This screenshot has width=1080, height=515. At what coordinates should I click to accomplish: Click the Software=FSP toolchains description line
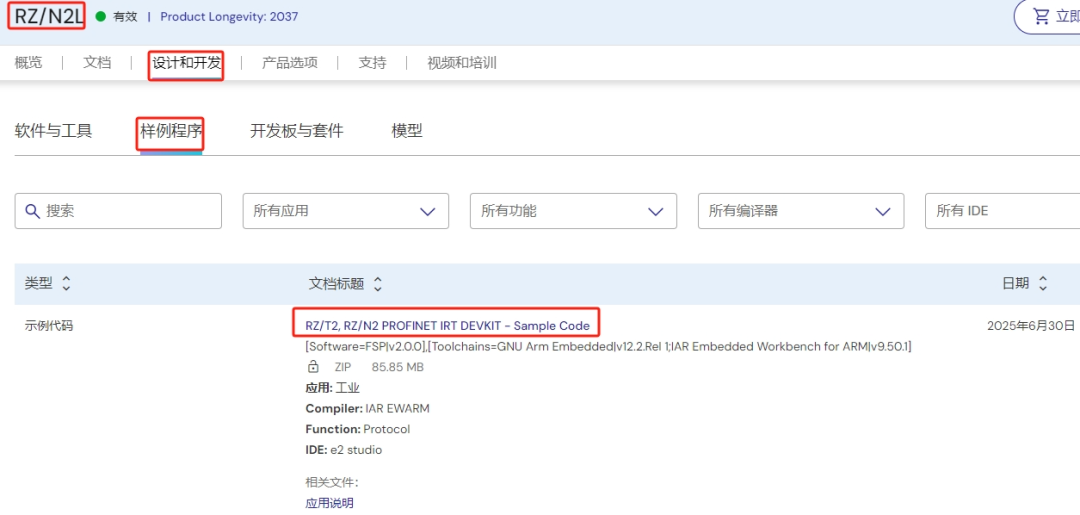[608, 346]
